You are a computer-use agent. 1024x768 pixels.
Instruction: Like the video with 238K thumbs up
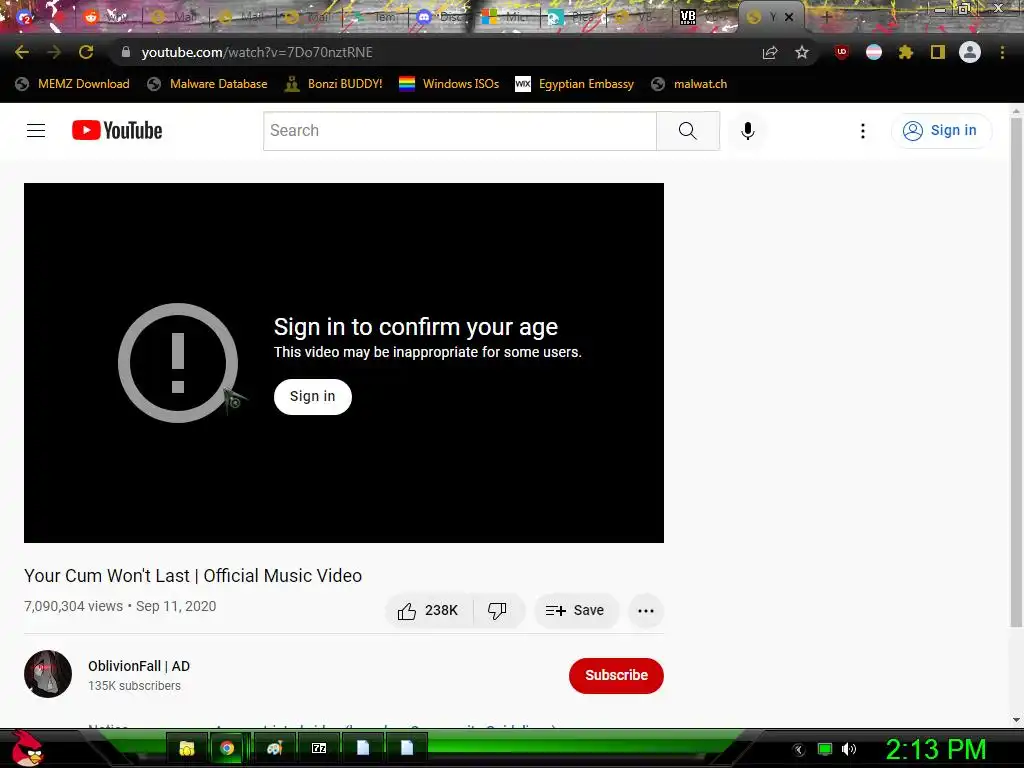click(428, 611)
